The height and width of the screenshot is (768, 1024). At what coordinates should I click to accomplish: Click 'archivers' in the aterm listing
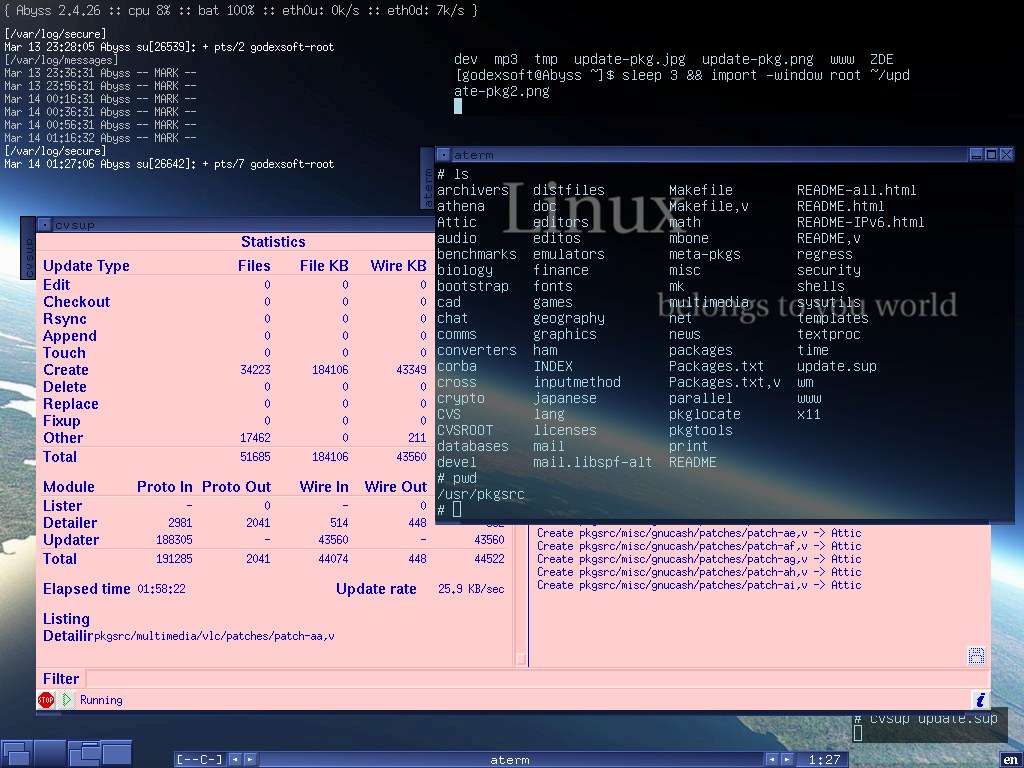coord(473,190)
